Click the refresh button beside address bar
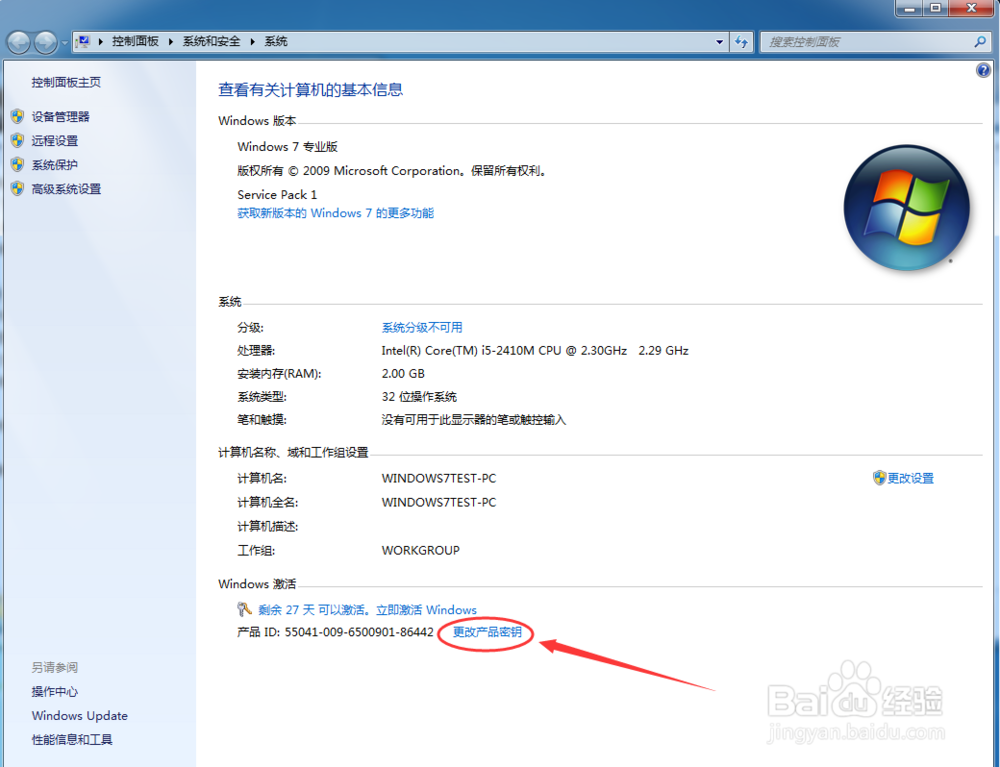This screenshot has height=767, width=1000. coord(741,42)
